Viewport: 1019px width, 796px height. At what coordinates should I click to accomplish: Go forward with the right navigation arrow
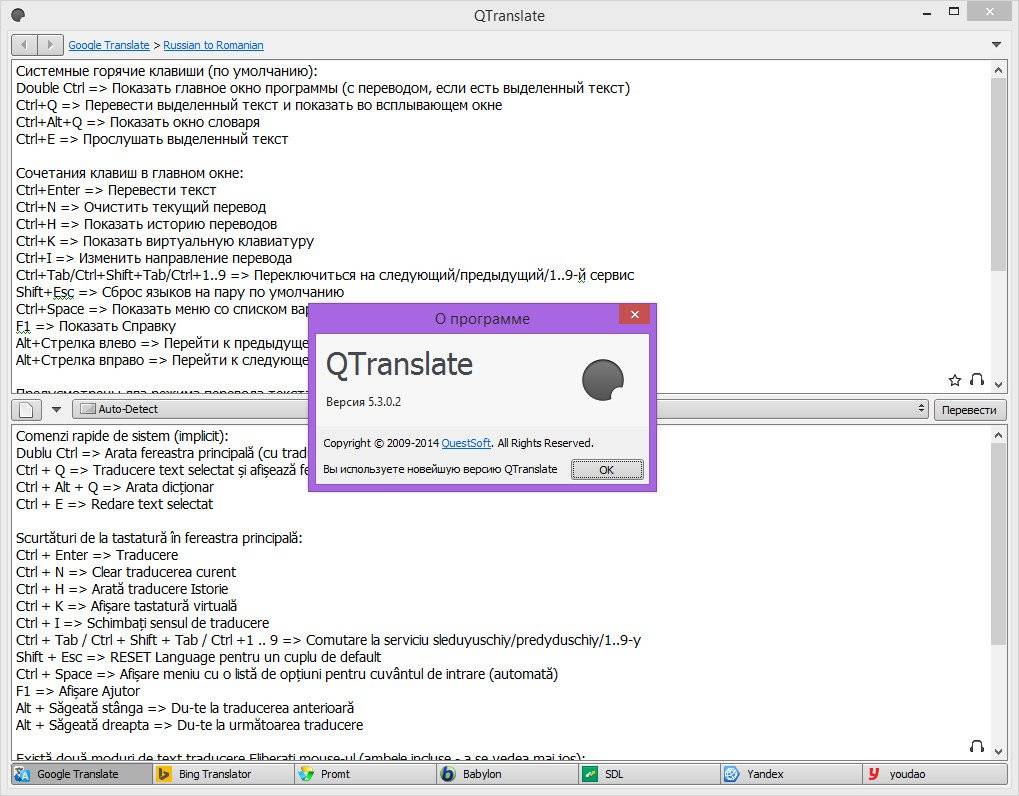tap(50, 45)
